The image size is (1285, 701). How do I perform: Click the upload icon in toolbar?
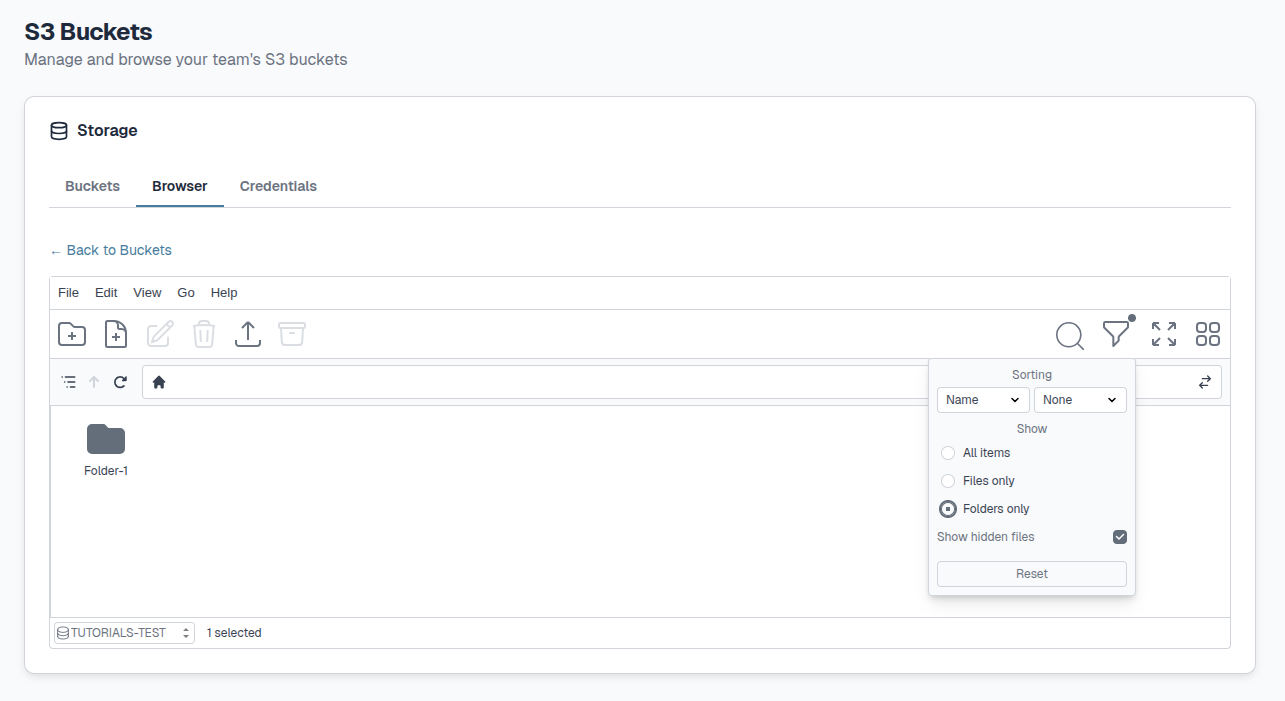click(248, 334)
